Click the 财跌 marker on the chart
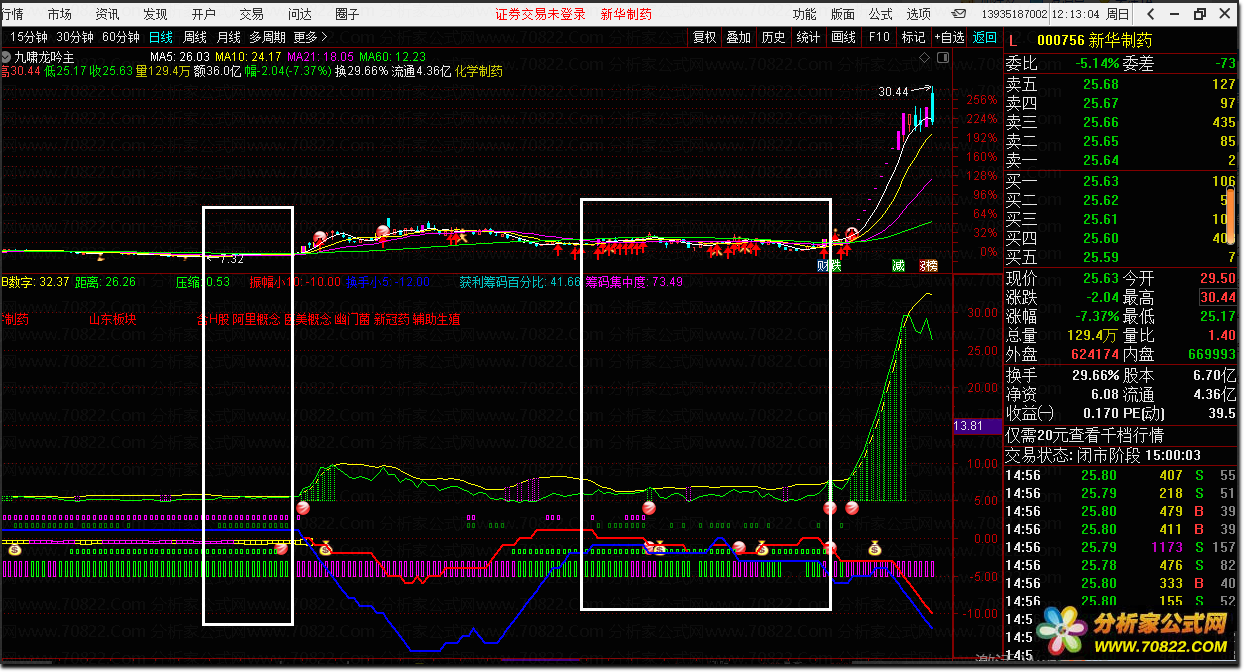Viewport: 1245px width, 672px height. pos(829,266)
